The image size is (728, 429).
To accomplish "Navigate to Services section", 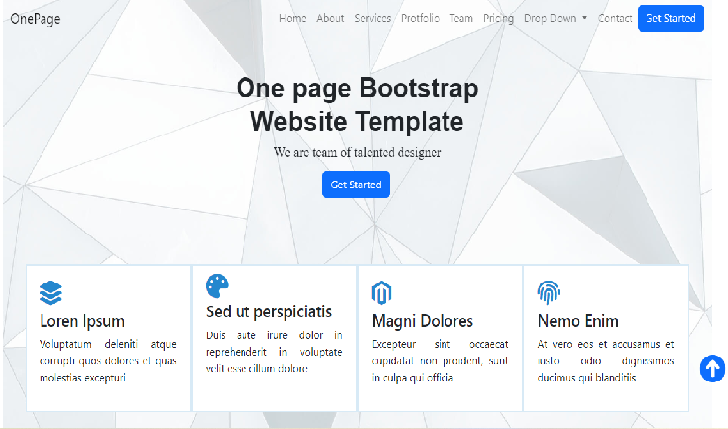I will click(372, 18).
